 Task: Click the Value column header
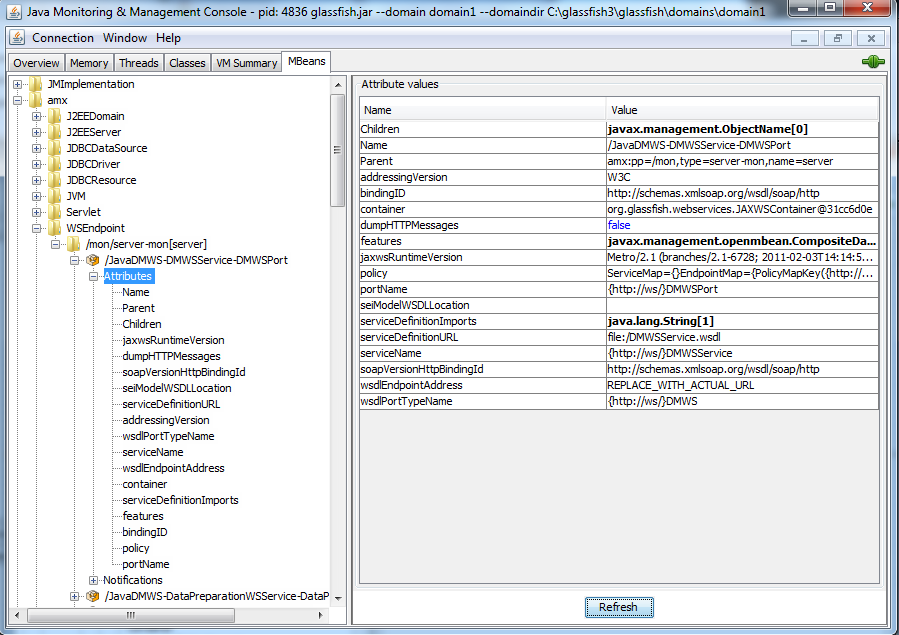[742, 110]
